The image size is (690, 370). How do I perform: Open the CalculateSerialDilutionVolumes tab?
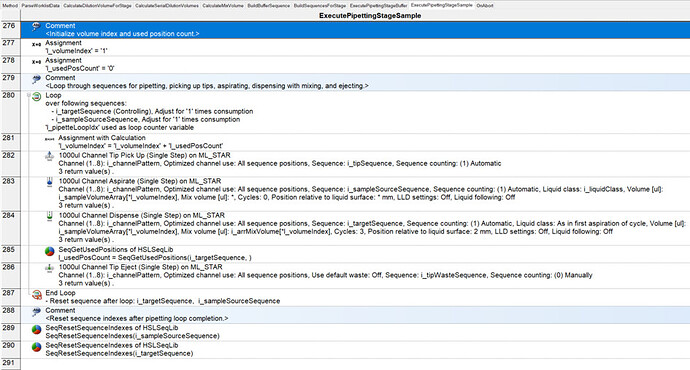click(x=167, y=6)
